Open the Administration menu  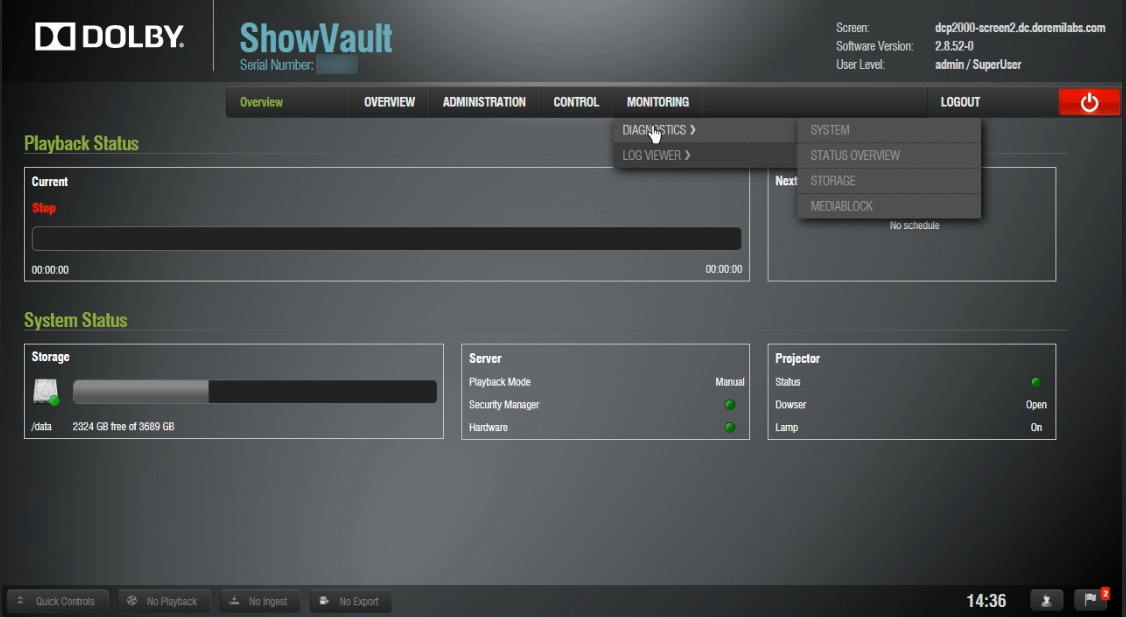click(484, 102)
